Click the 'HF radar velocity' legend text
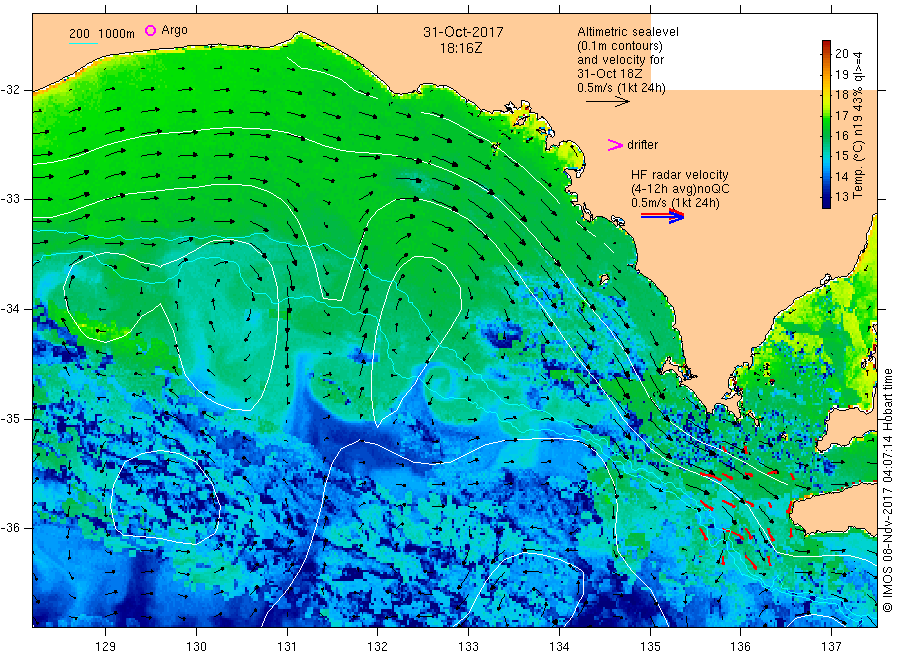The height and width of the screenshot is (660, 900). tap(680, 174)
